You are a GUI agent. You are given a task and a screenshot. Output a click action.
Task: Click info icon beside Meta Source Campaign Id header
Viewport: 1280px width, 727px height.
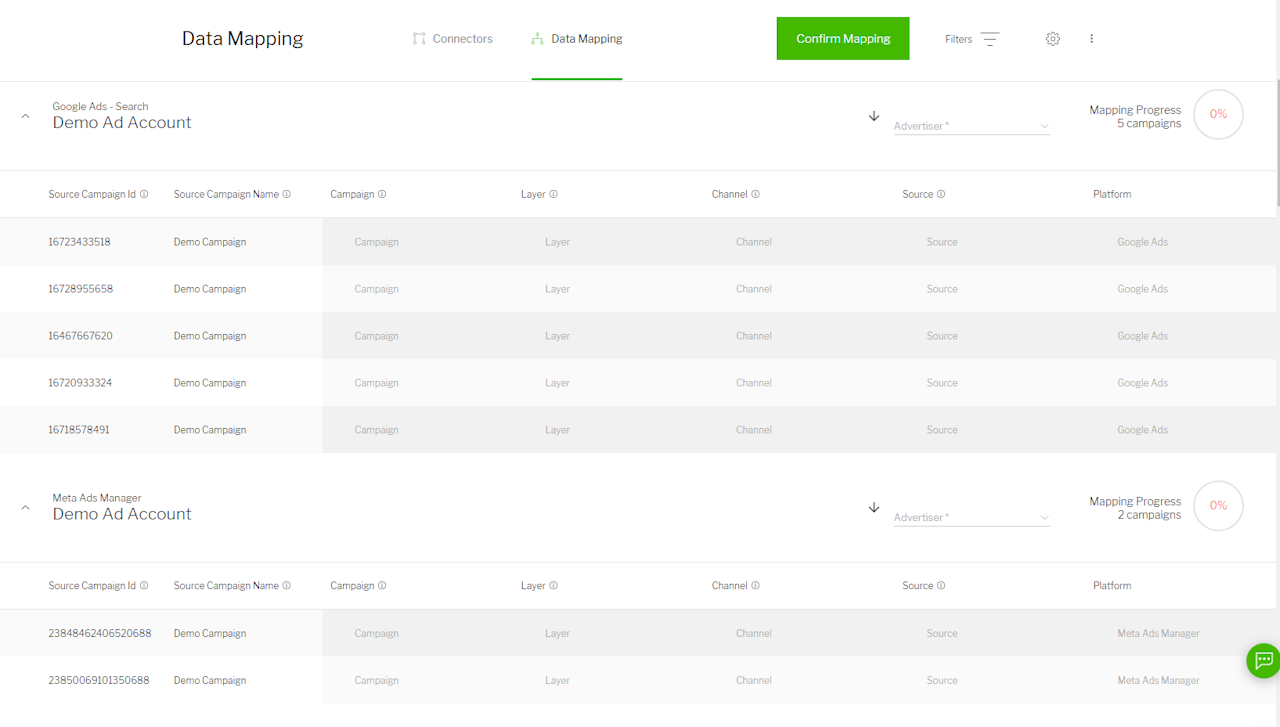click(144, 586)
